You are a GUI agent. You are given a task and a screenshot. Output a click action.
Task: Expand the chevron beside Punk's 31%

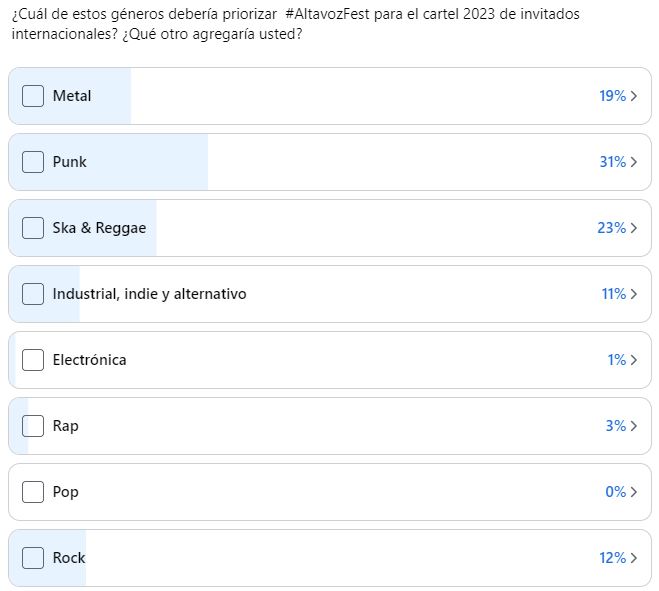tap(634, 162)
